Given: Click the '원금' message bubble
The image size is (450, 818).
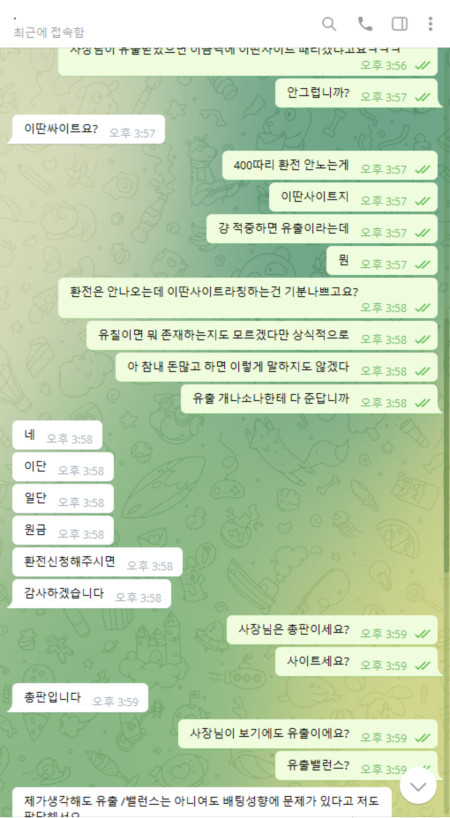Looking at the screenshot, I should coord(61,531).
